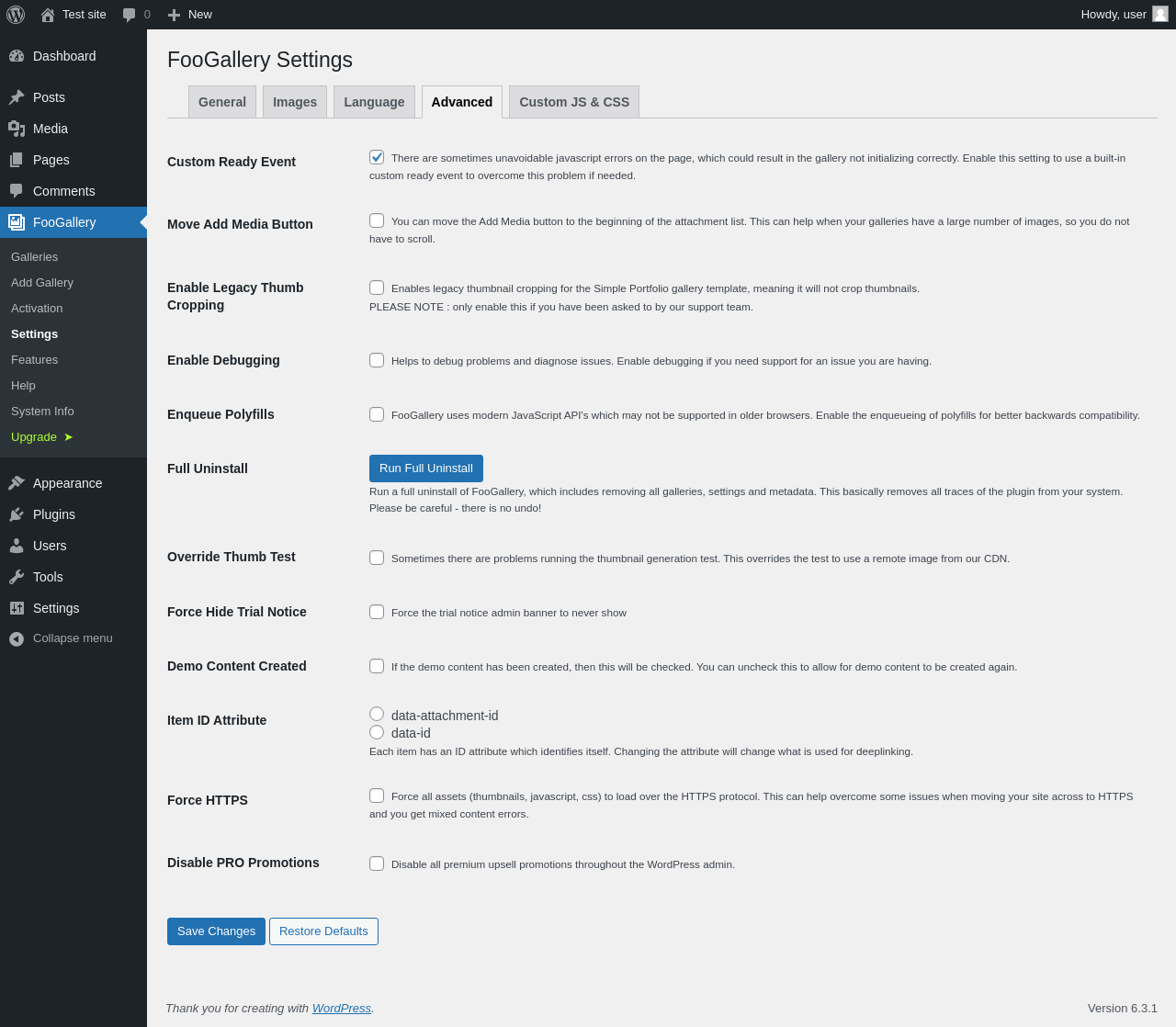Click the Save Changes button
Screen dimensions: 1176x1027
click(x=216, y=931)
